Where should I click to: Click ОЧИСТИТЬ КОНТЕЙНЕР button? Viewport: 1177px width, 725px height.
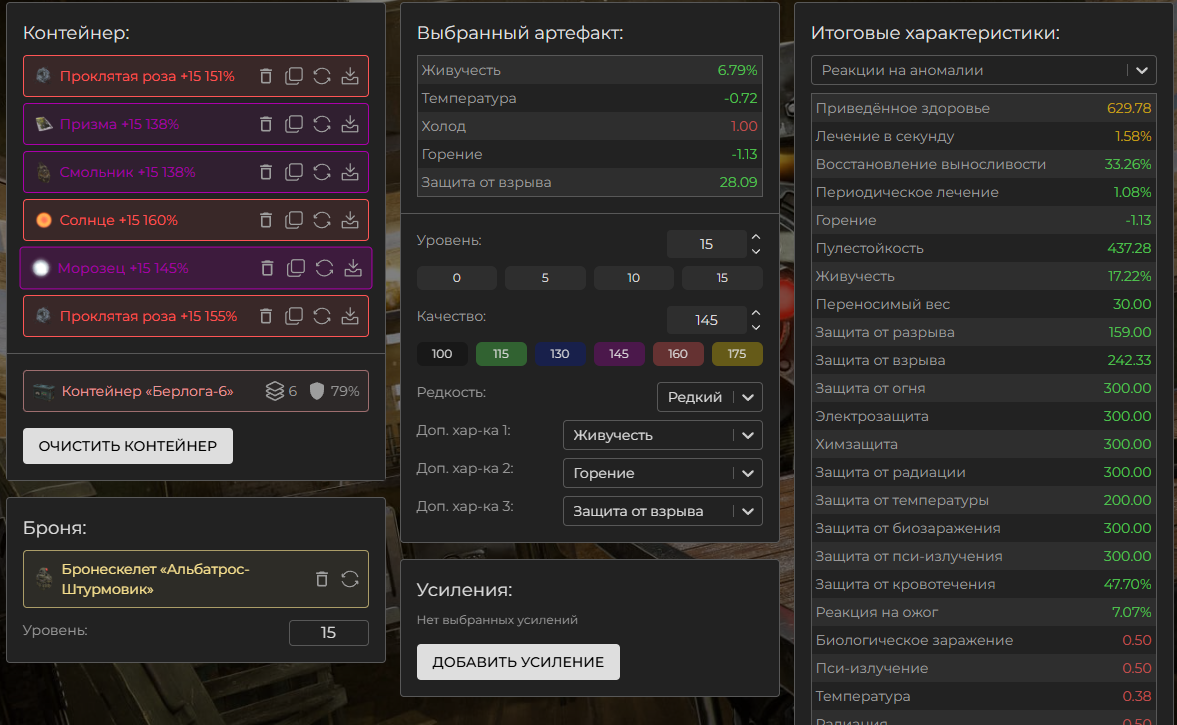pyautogui.click(x=128, y=446)
